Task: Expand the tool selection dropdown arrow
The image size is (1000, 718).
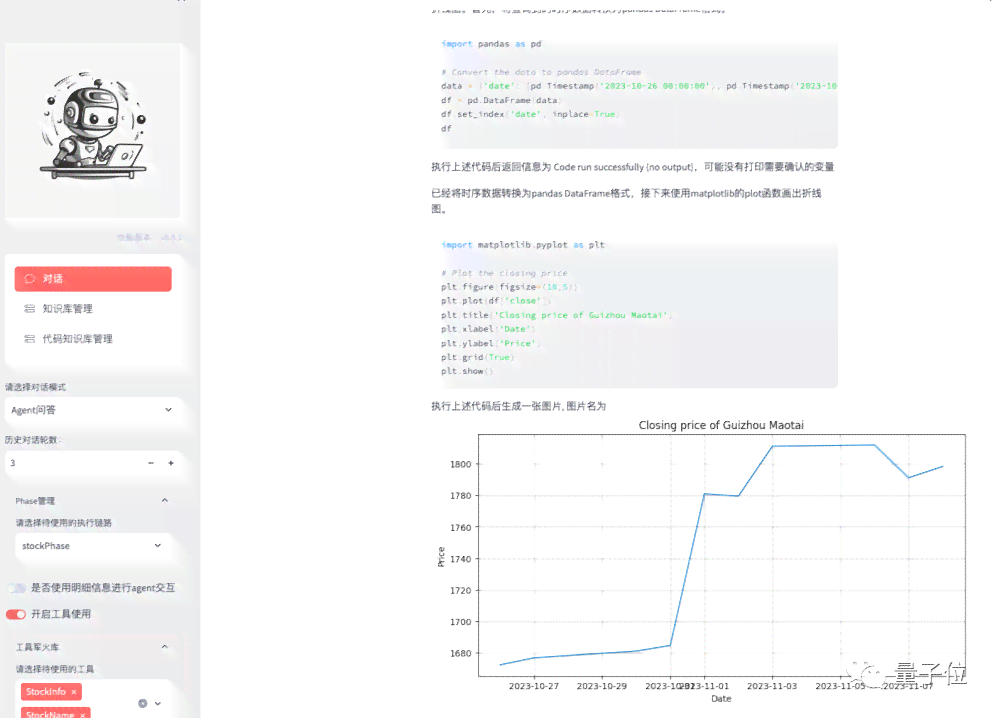Action: point(158,703)
